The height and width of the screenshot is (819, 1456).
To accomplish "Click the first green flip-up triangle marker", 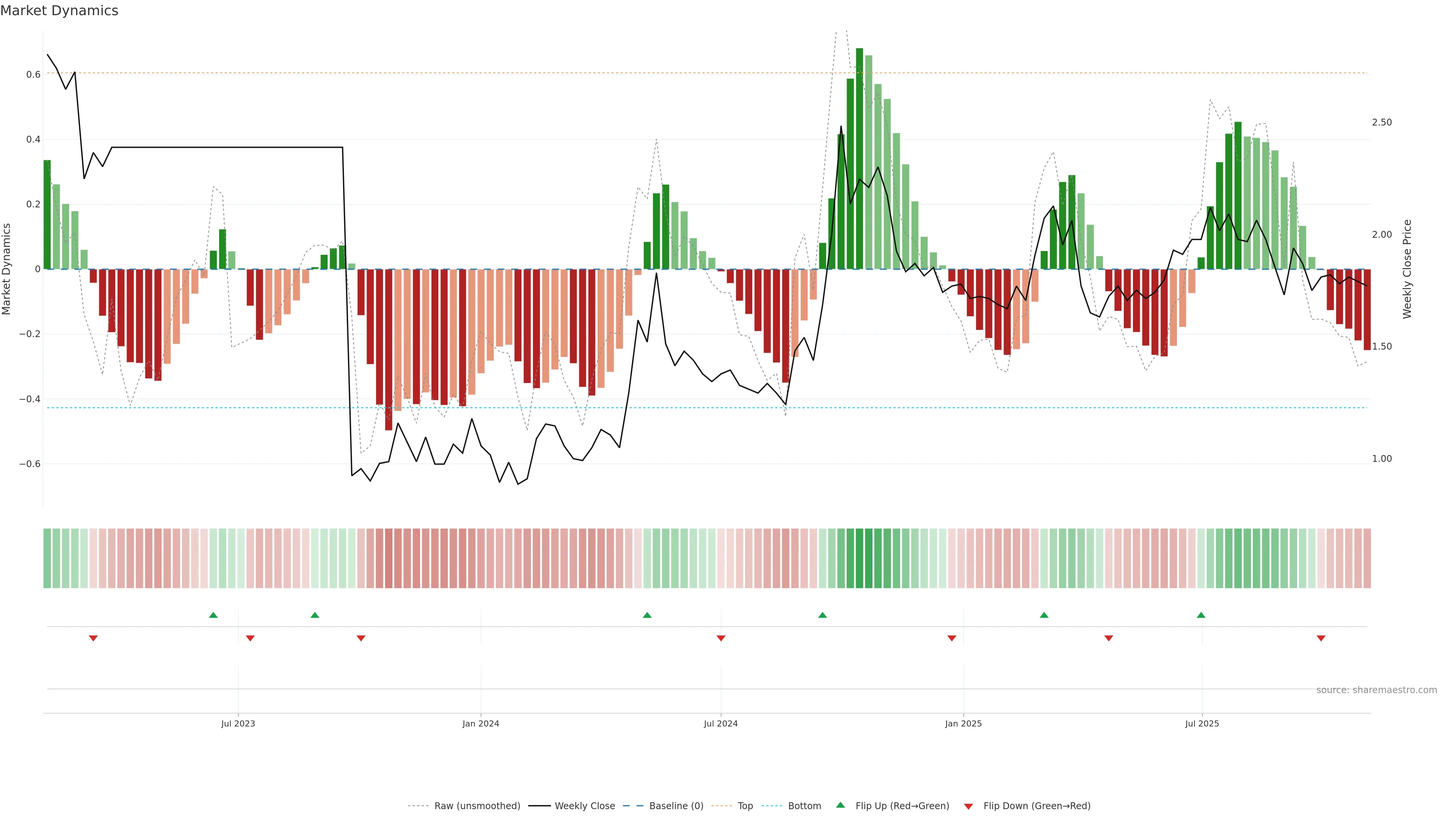I will pos(213,615).
